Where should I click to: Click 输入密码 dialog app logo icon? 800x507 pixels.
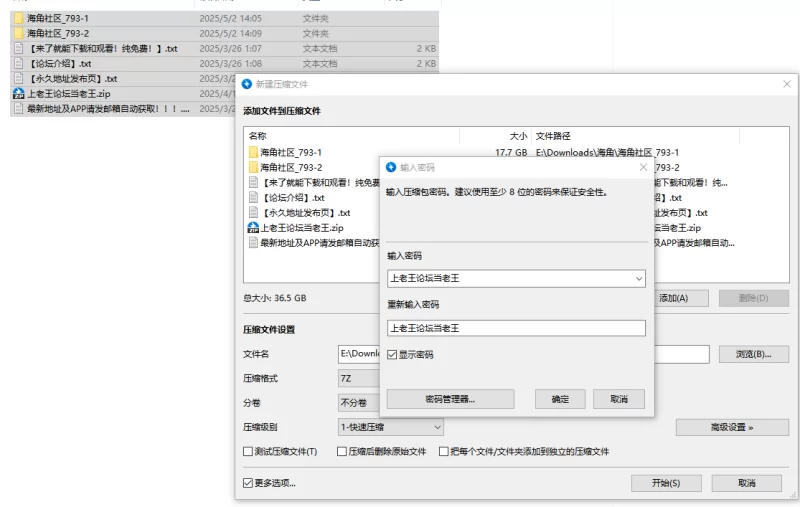coord(391,167)
